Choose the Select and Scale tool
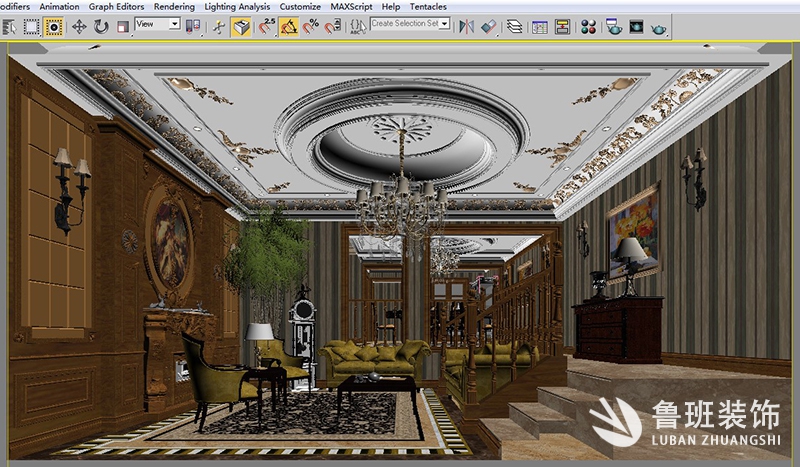The image size is (800, 467). 123,27
